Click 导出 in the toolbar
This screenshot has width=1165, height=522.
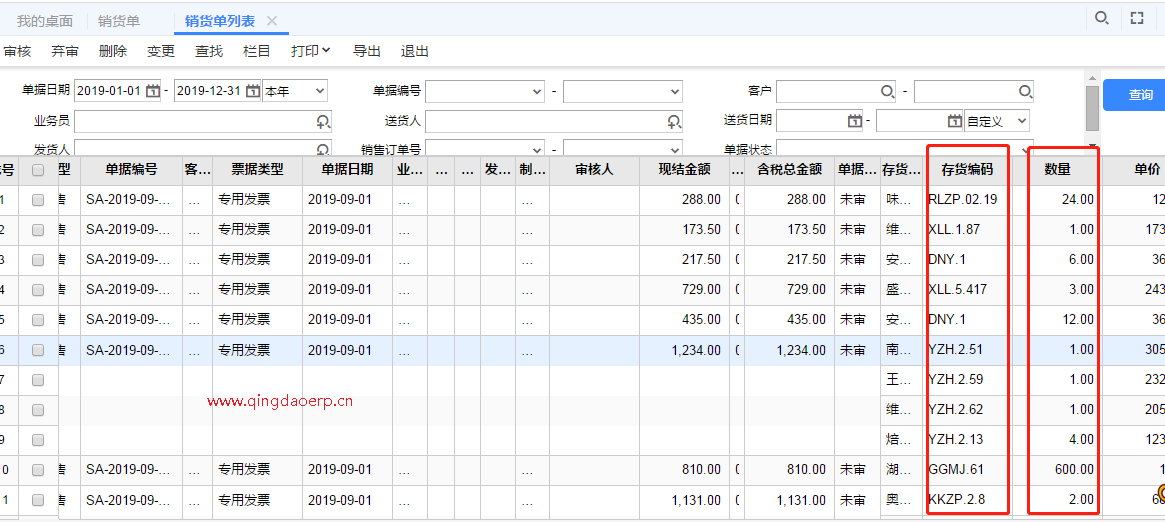pyautogui.click(x=367, y=51)
